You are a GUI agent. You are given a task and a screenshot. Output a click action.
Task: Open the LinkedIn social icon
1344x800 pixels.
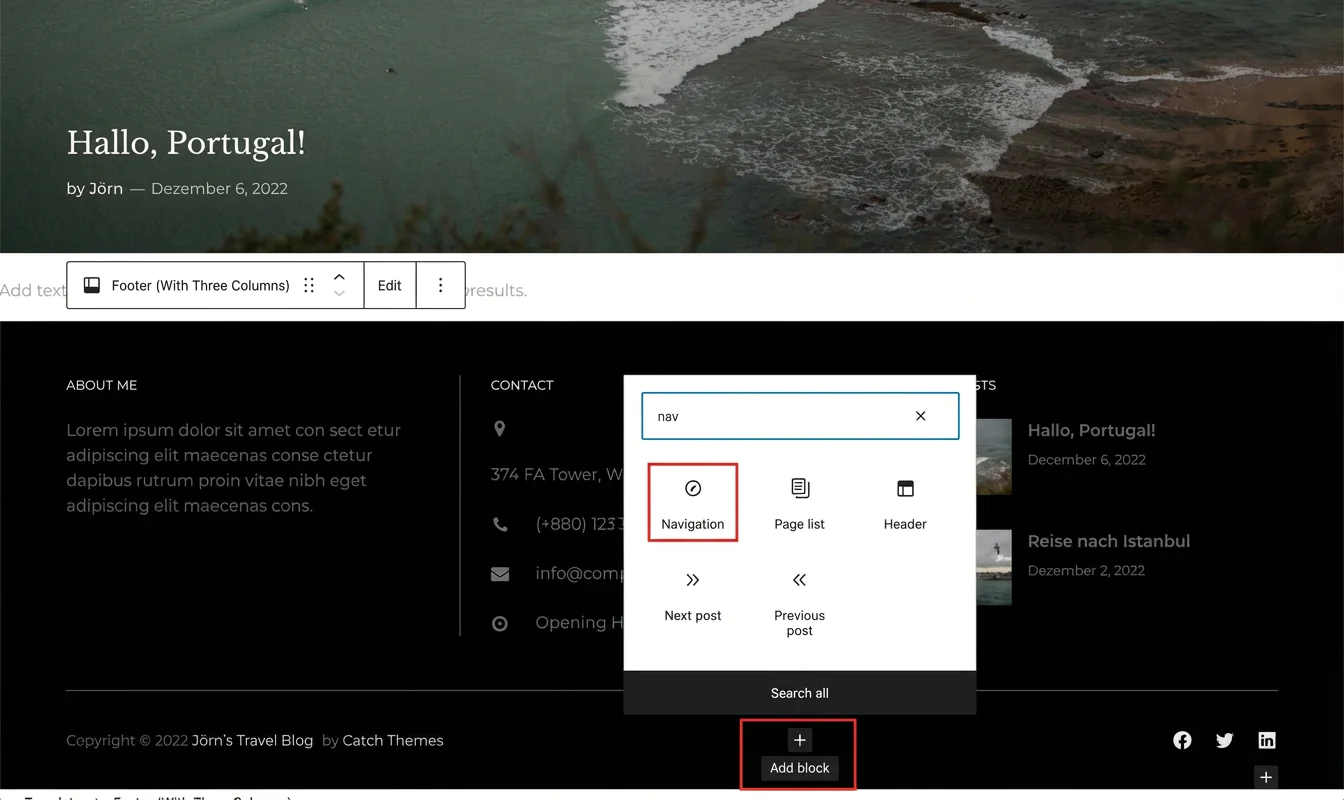1267,740
